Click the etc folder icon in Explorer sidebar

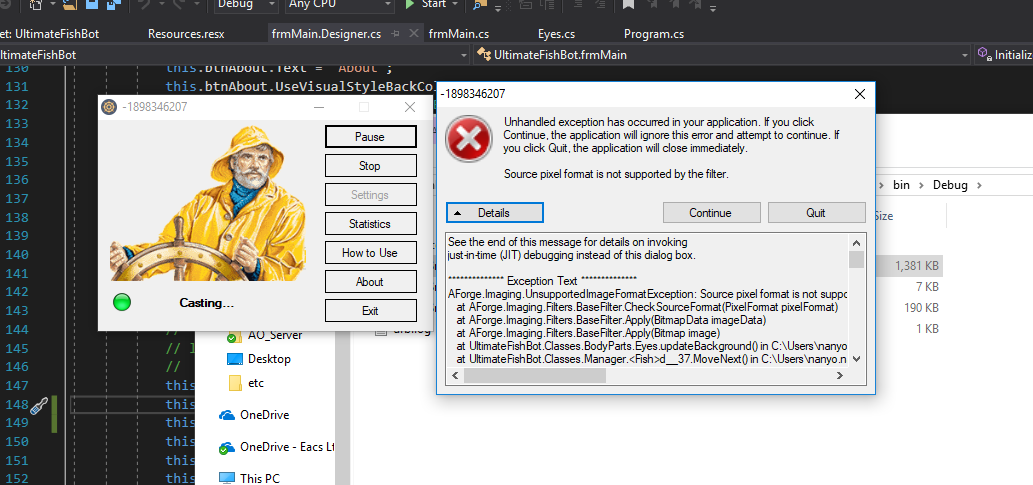(x=235, y=383)
